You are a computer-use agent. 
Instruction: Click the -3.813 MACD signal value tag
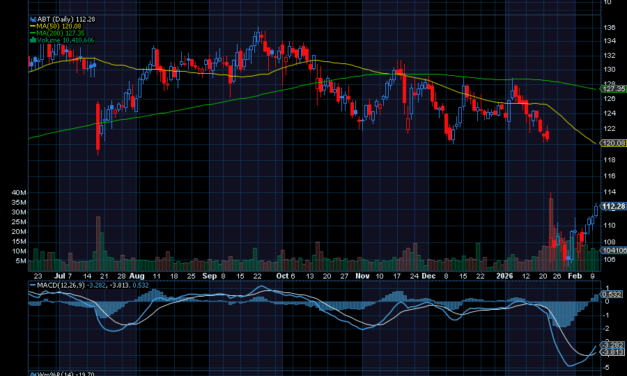612,352
